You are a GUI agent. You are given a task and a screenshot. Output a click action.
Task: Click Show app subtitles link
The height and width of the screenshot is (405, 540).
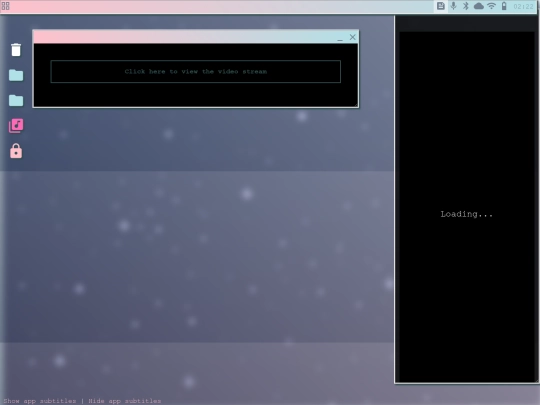click(40, 401)
